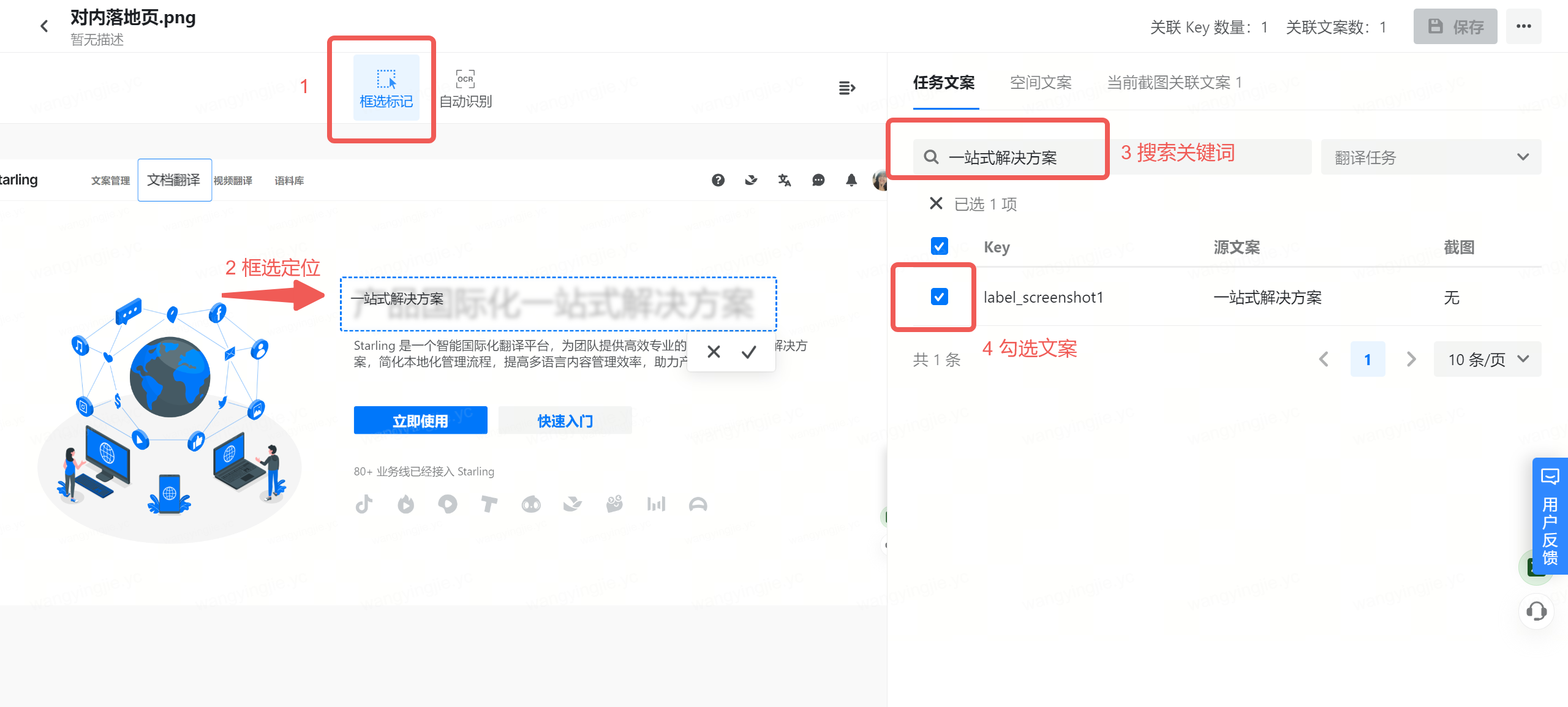Open the 用户反馈 feedback button
The height and width of the screenshot is (707, 1568).
point(1550,516)
